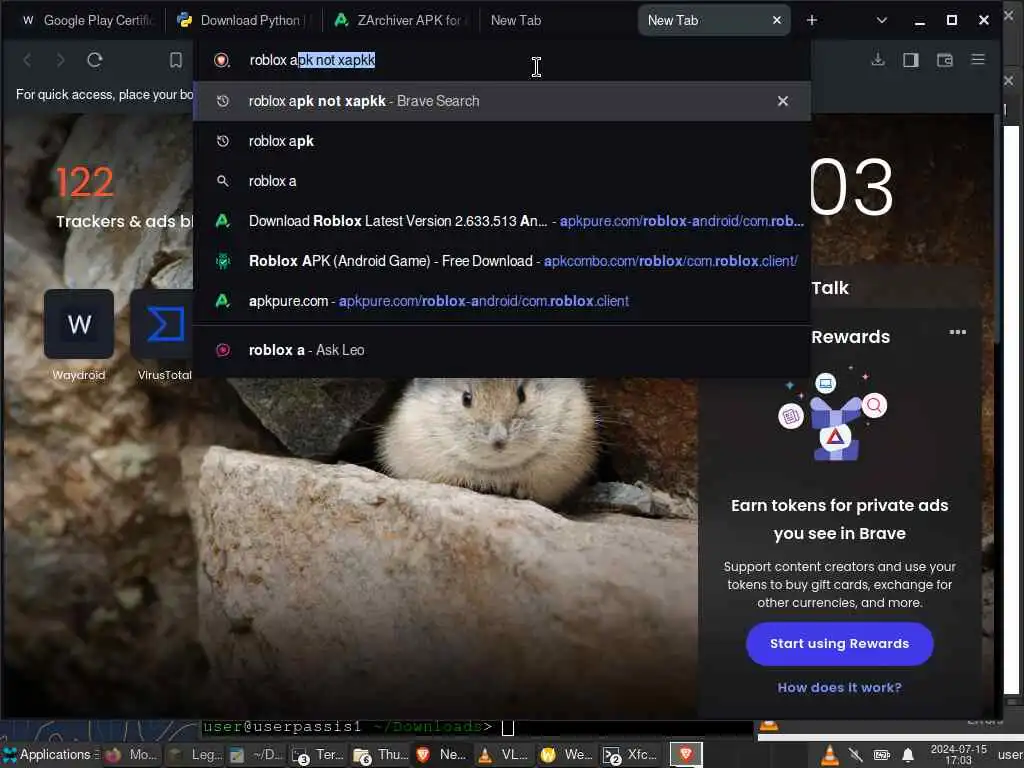Open 'How does it work?' link
The width and height of the screenshot is (1024, 768).
(839, 688)
